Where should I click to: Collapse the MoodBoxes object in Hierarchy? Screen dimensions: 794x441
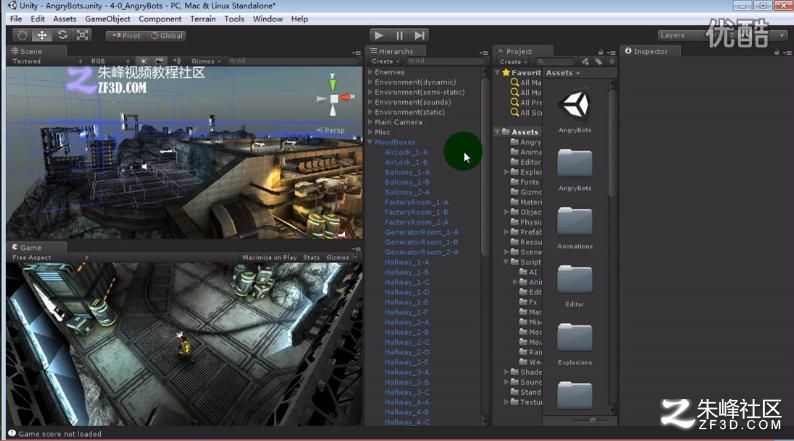(370, 142)
